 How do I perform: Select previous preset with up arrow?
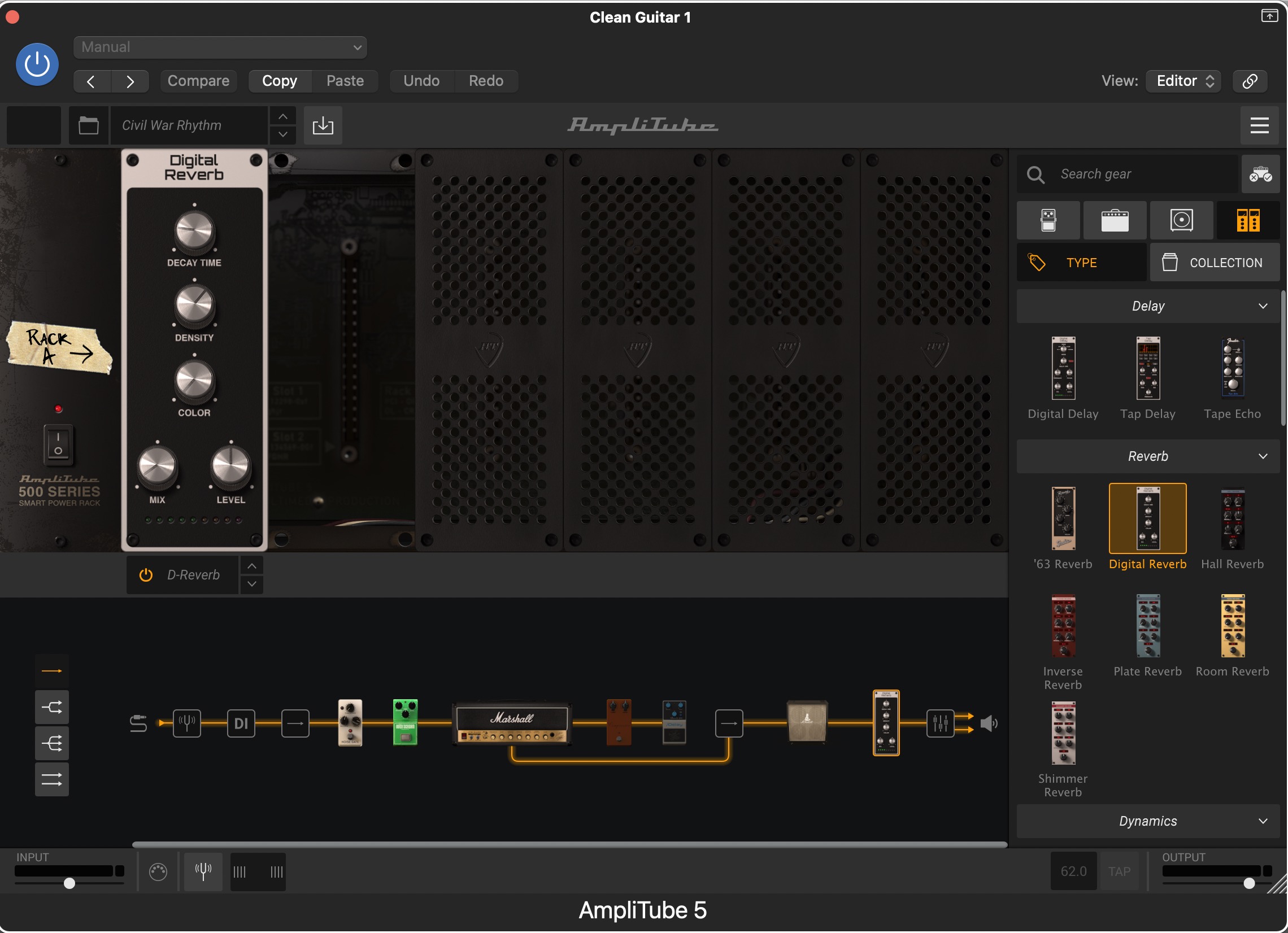pos(283,116)
